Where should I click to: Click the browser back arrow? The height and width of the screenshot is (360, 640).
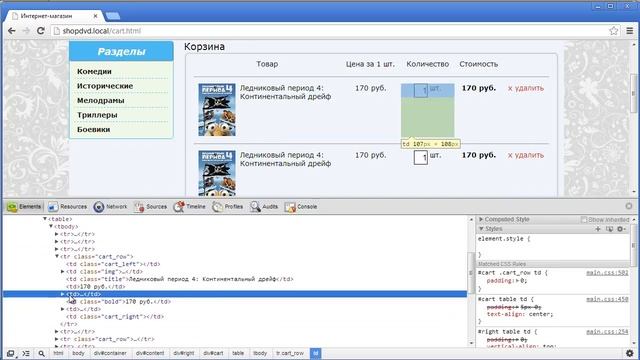[x=12, y=31]
